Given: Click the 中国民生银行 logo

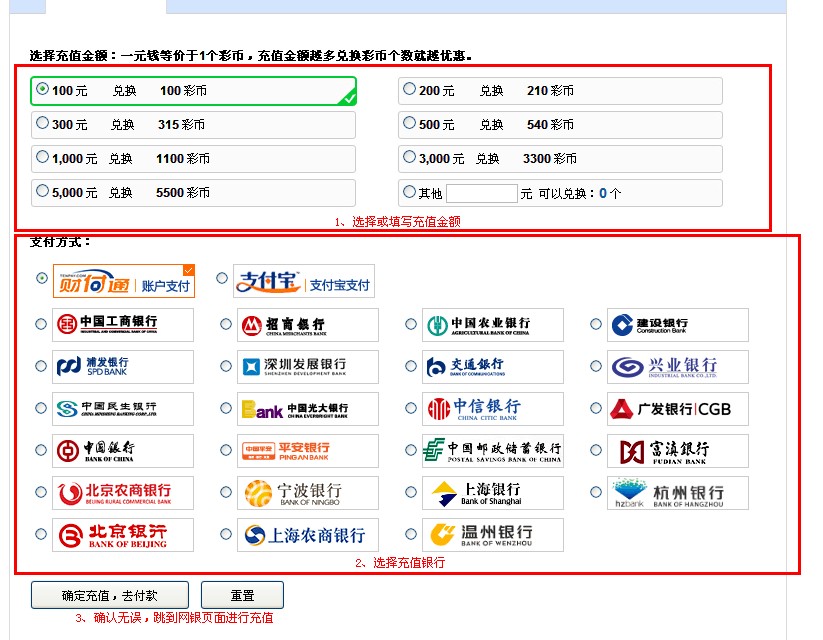Looking at the screenshot, I should point(123,409).
